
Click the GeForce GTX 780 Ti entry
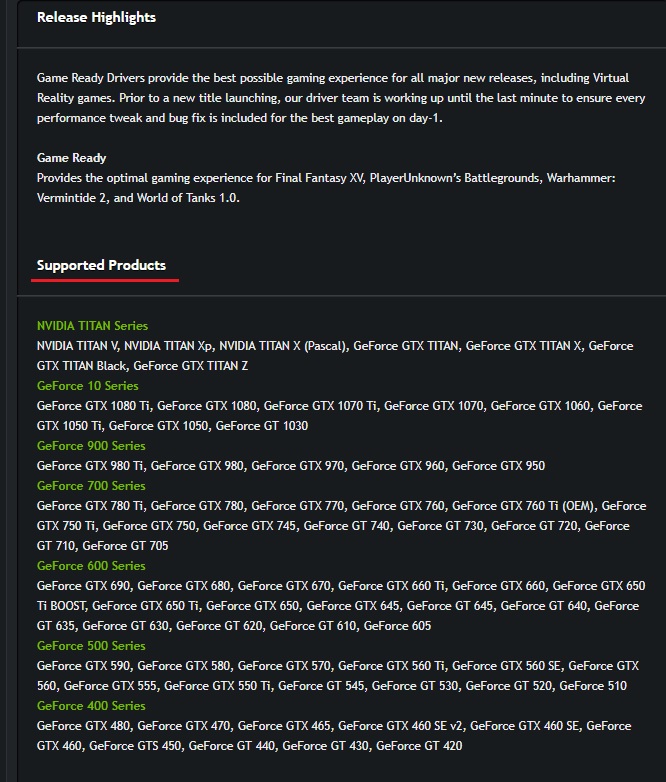(x=90, y=506)
